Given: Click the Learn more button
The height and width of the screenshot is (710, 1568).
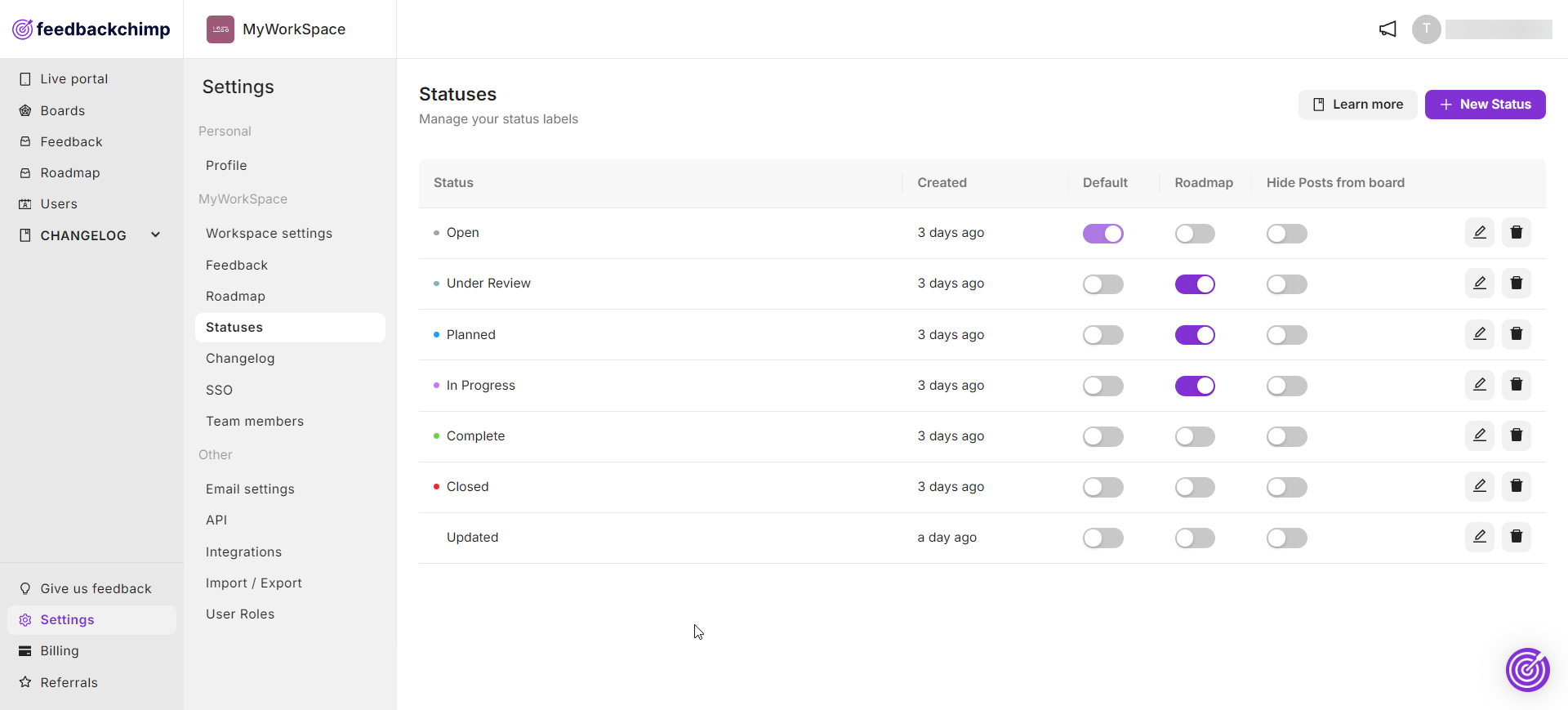Looking at the screenshot, I should coord(1357,105).
